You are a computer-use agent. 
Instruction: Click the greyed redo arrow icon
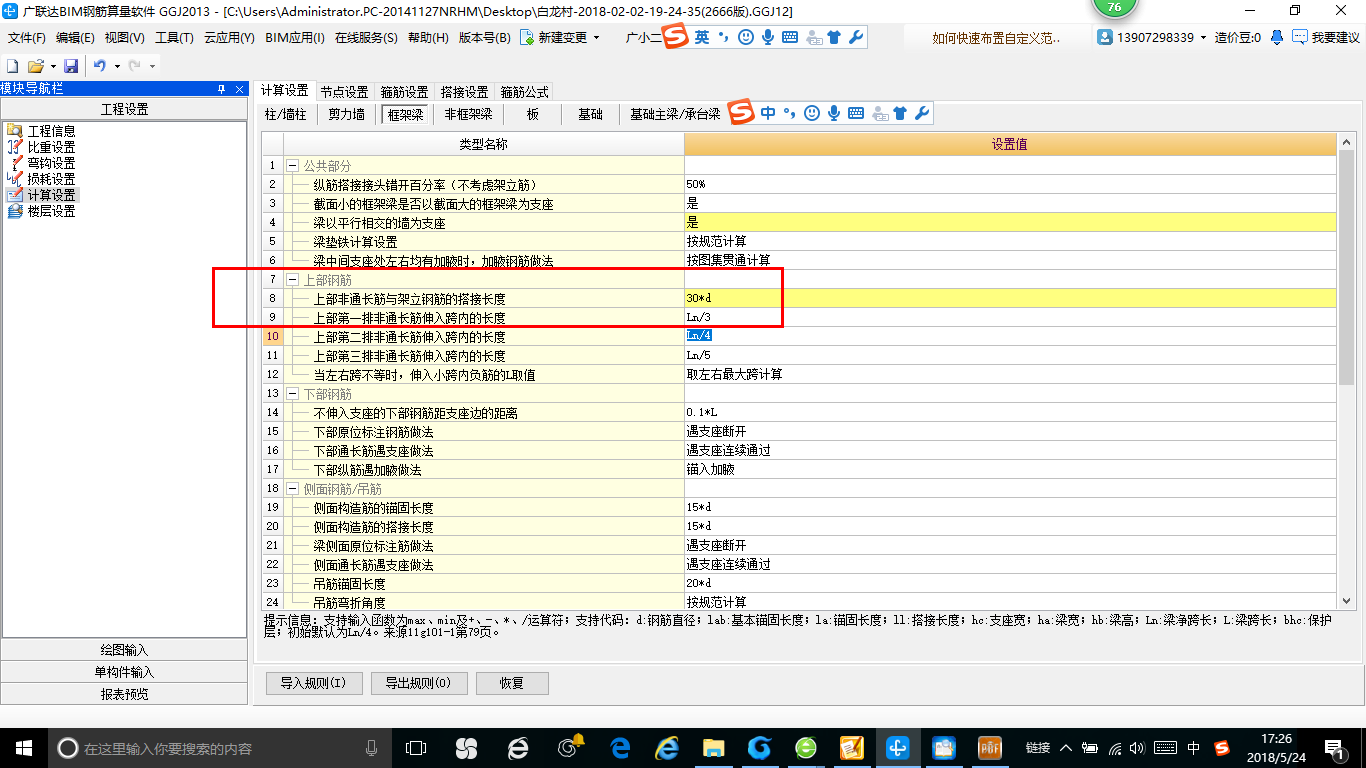pyautogui.click(x=134, y=66)
